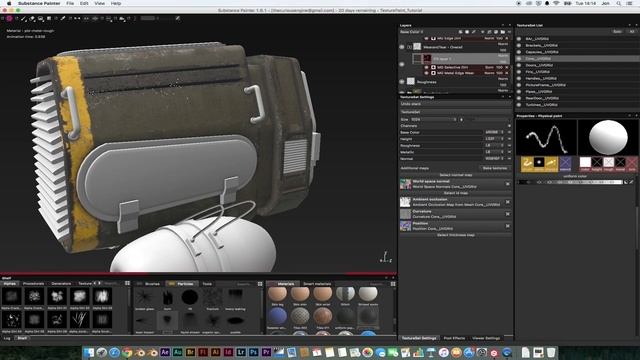640x360 pixels.
Task: Select the round black particle brush thumbnail
Action: (x=189, y=297)
